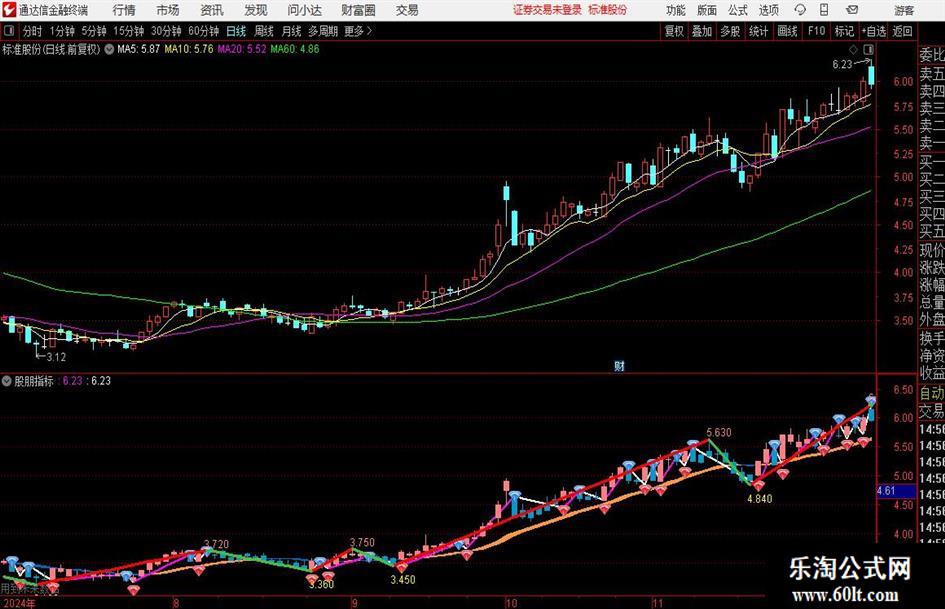Click the 证券交易未登录 login link
The height and width of the screenshot is (609, 945).
coord(547,10)
